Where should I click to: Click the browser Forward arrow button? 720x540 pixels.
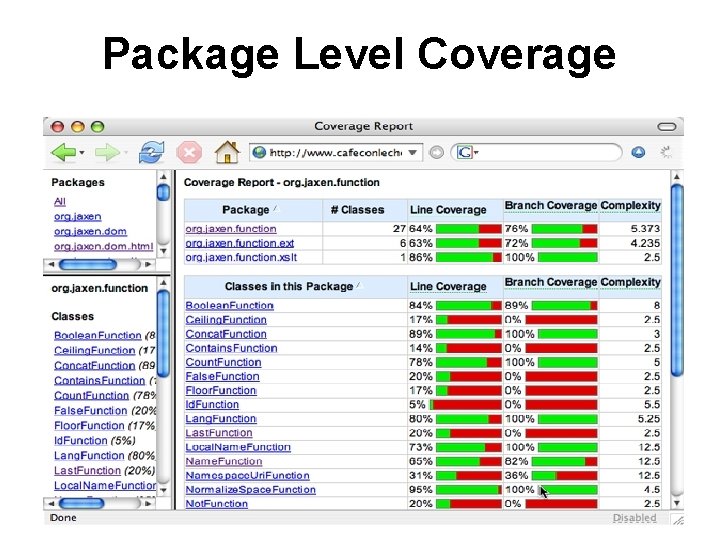107,152
